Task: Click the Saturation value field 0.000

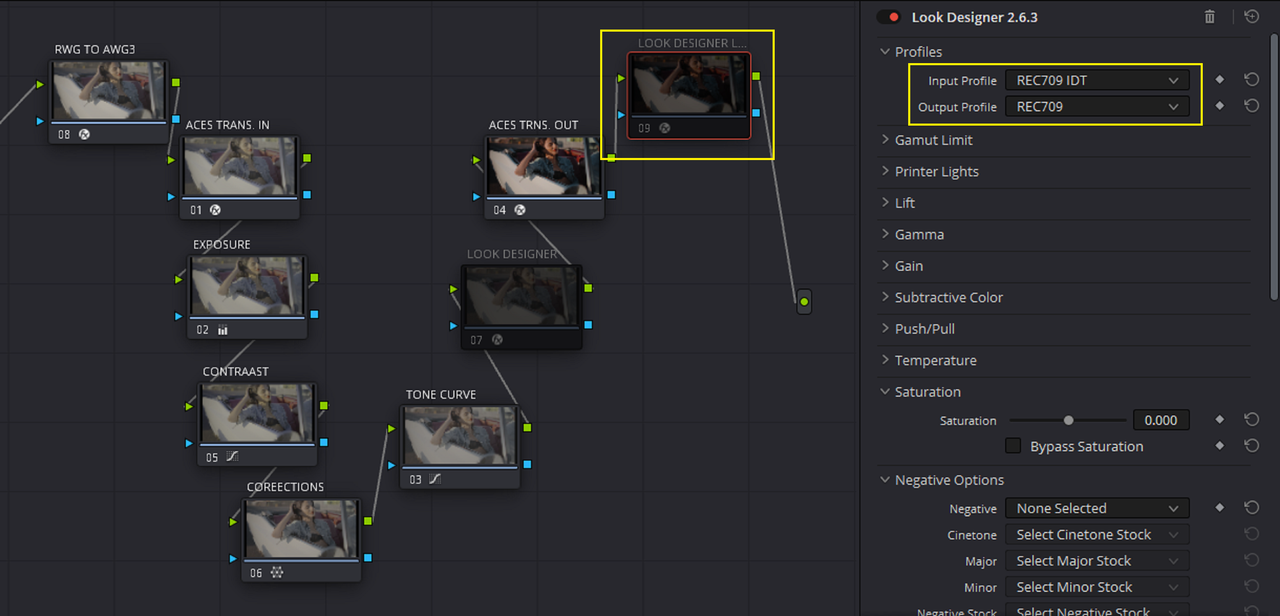Action: 1161,421
